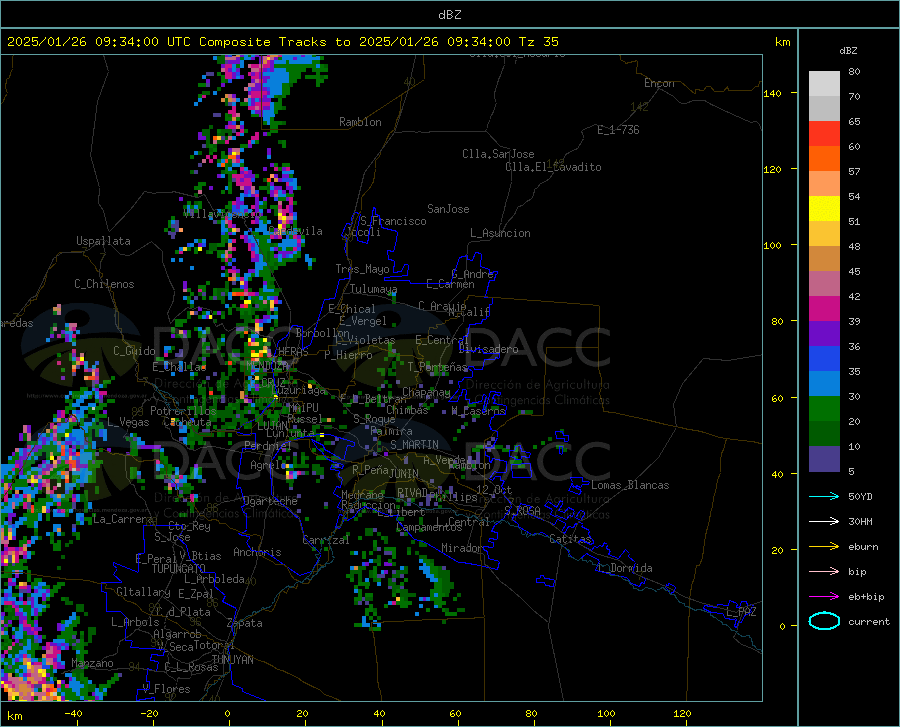Image resolution: width=900 pixels, height=727 pixels.
Task: Click the 'S_MARTIN' map label
Action: 414,445
